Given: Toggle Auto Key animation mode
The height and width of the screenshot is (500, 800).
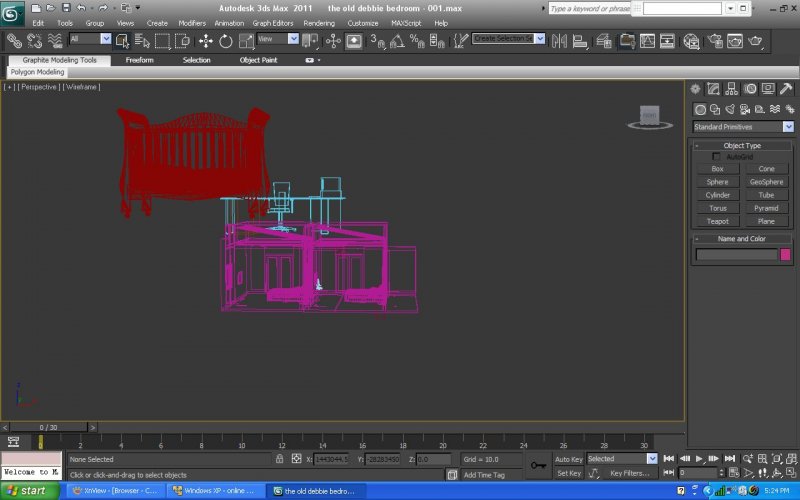Looking at the screenshot, I should [568, 459].
